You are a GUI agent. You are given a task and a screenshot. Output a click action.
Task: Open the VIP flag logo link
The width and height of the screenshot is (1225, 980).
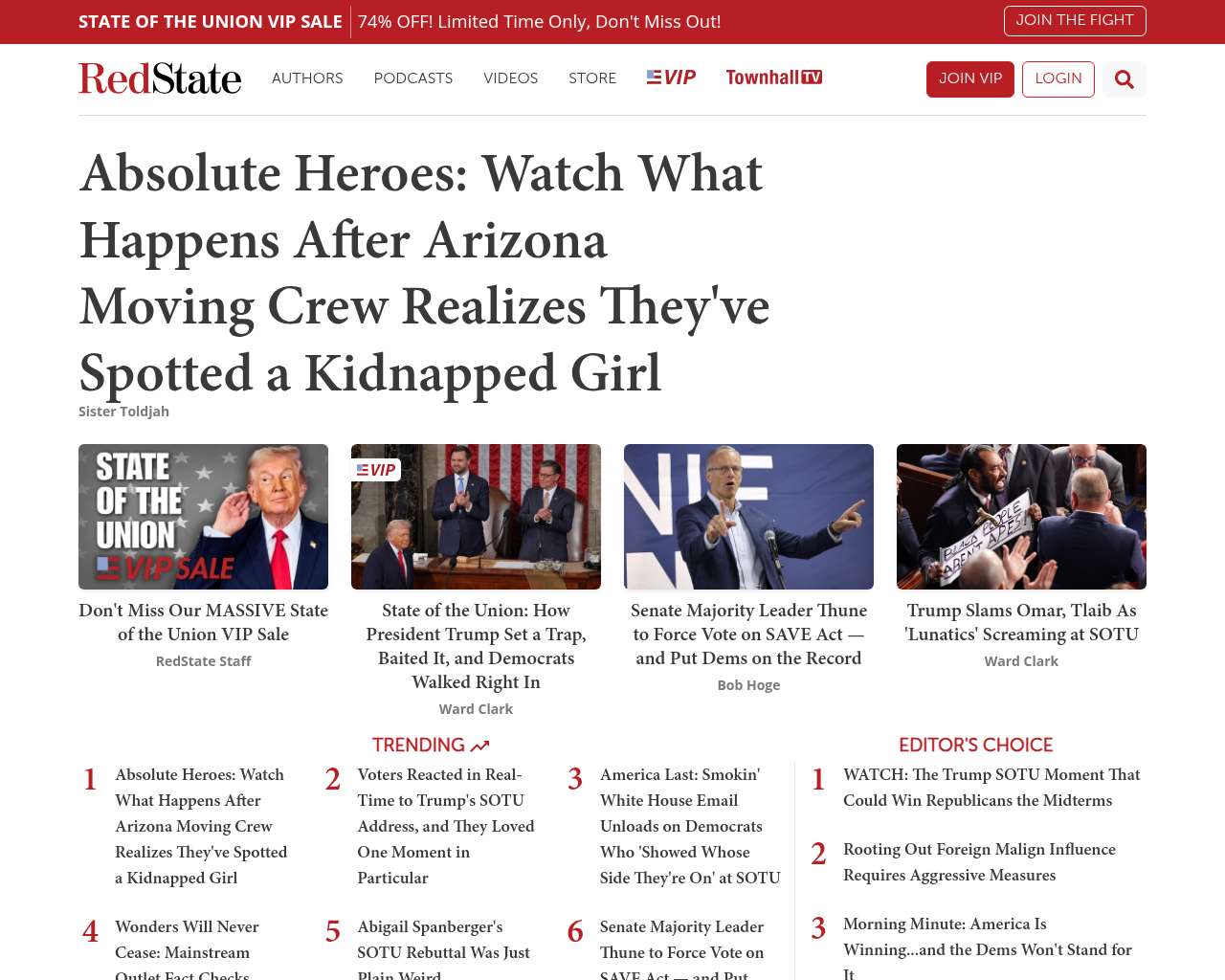click(671, 78)
